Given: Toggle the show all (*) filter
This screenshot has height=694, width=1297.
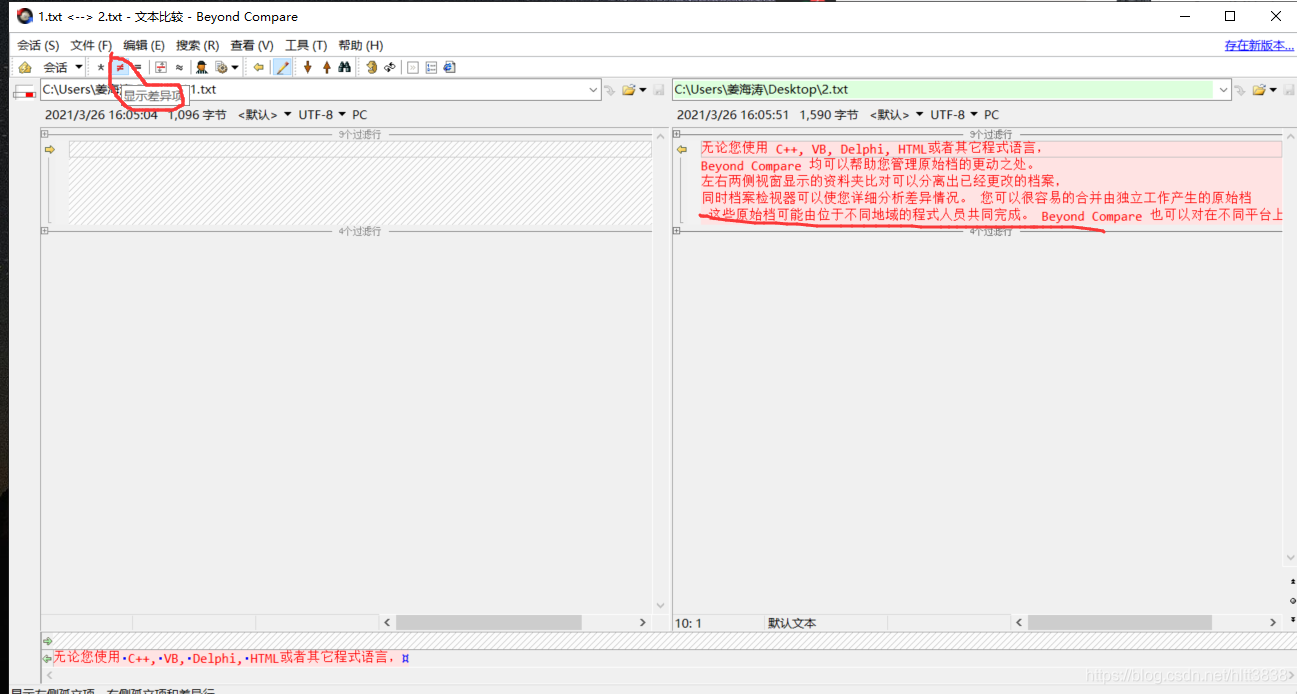Looking at the screenshot, I should tap(101, 67).
